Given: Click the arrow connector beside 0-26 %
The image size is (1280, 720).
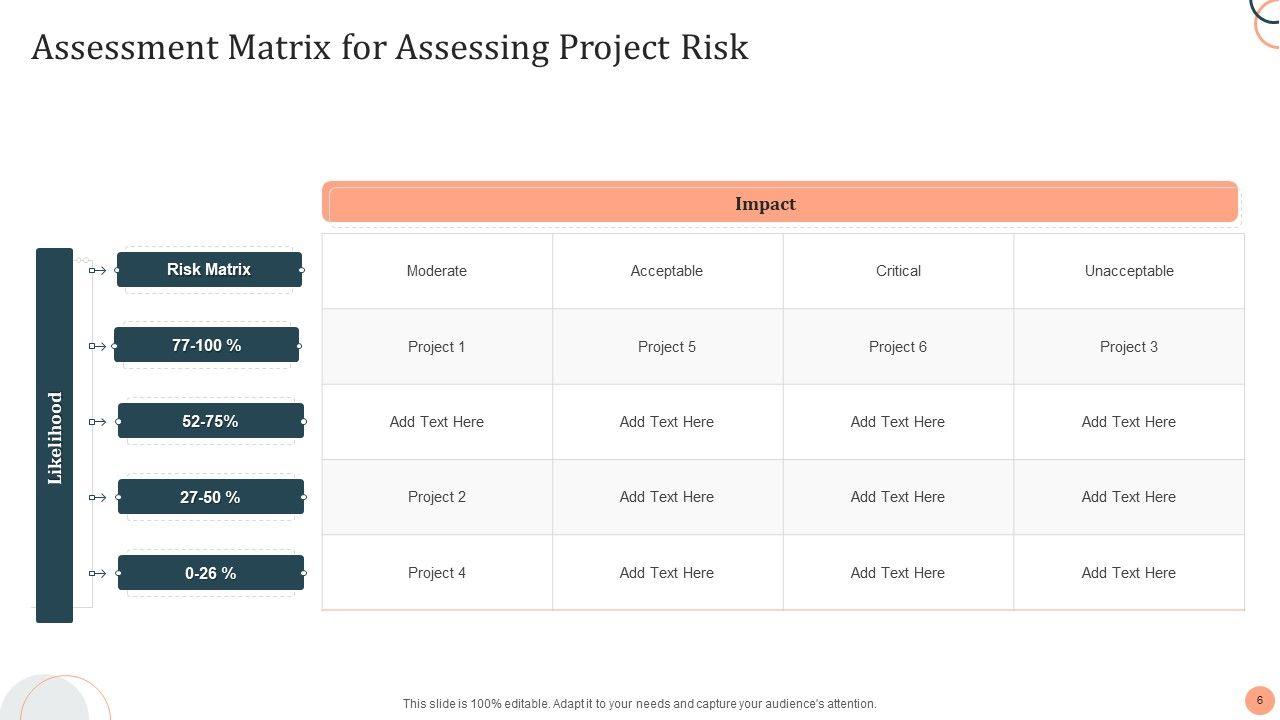Looking at the screenshot, I should click(x=98, y=573).
